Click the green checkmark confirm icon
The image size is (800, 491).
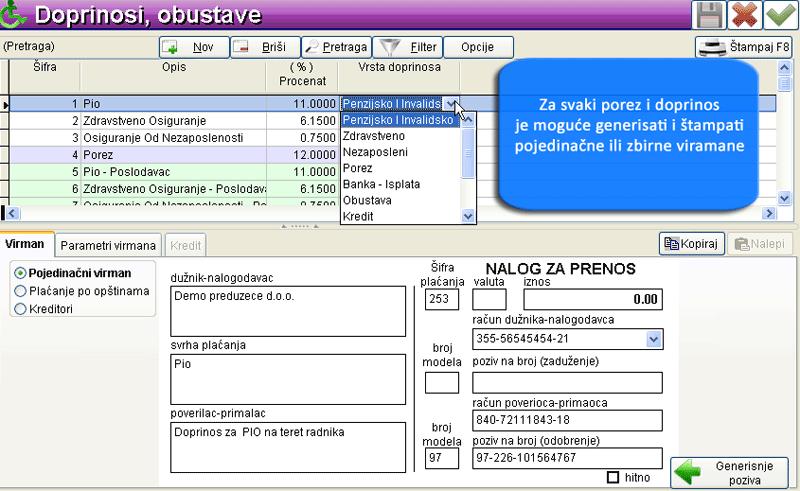tap(779, 16)
